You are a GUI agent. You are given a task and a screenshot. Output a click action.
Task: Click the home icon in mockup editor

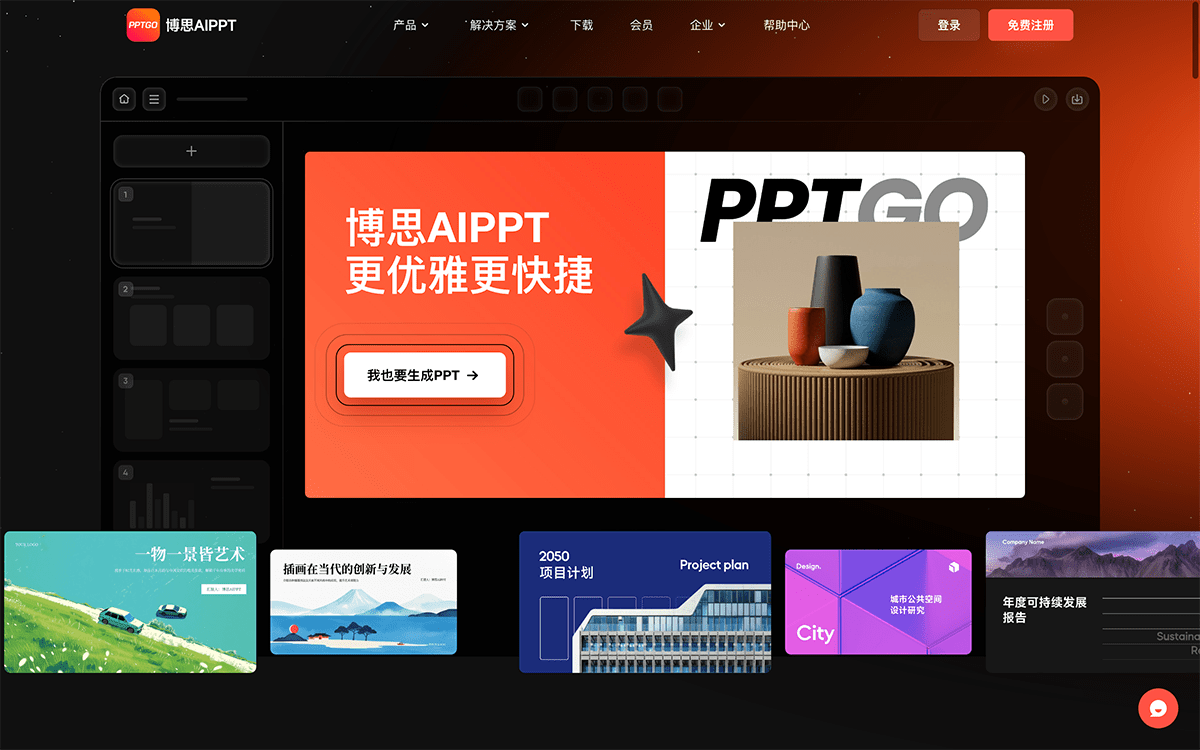(124, 99)
